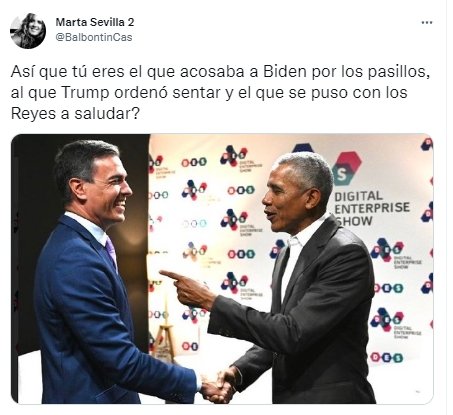Click the pointing finger in the photo
The height and width of the screenshot is (415, 453).
171,275
